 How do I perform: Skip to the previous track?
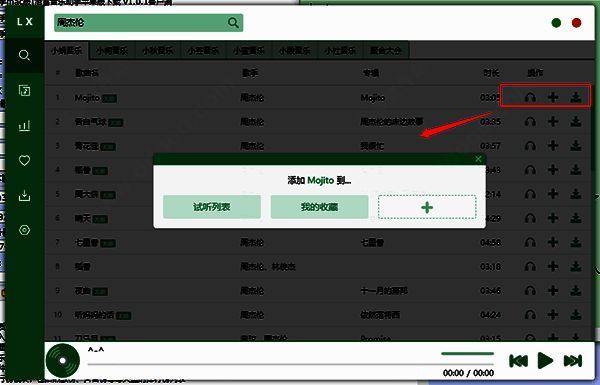[518, 361]
